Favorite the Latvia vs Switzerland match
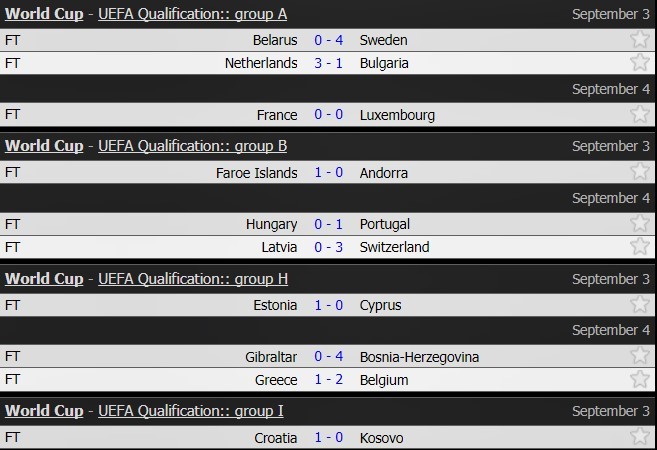 pyautogui.click(x=640, y=247)
